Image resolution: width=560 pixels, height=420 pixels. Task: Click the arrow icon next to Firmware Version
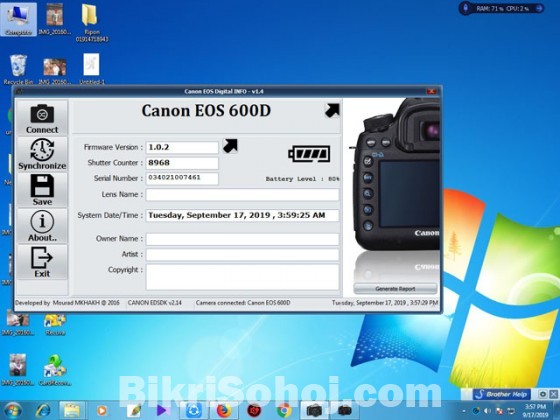click(x=230, y=146)
